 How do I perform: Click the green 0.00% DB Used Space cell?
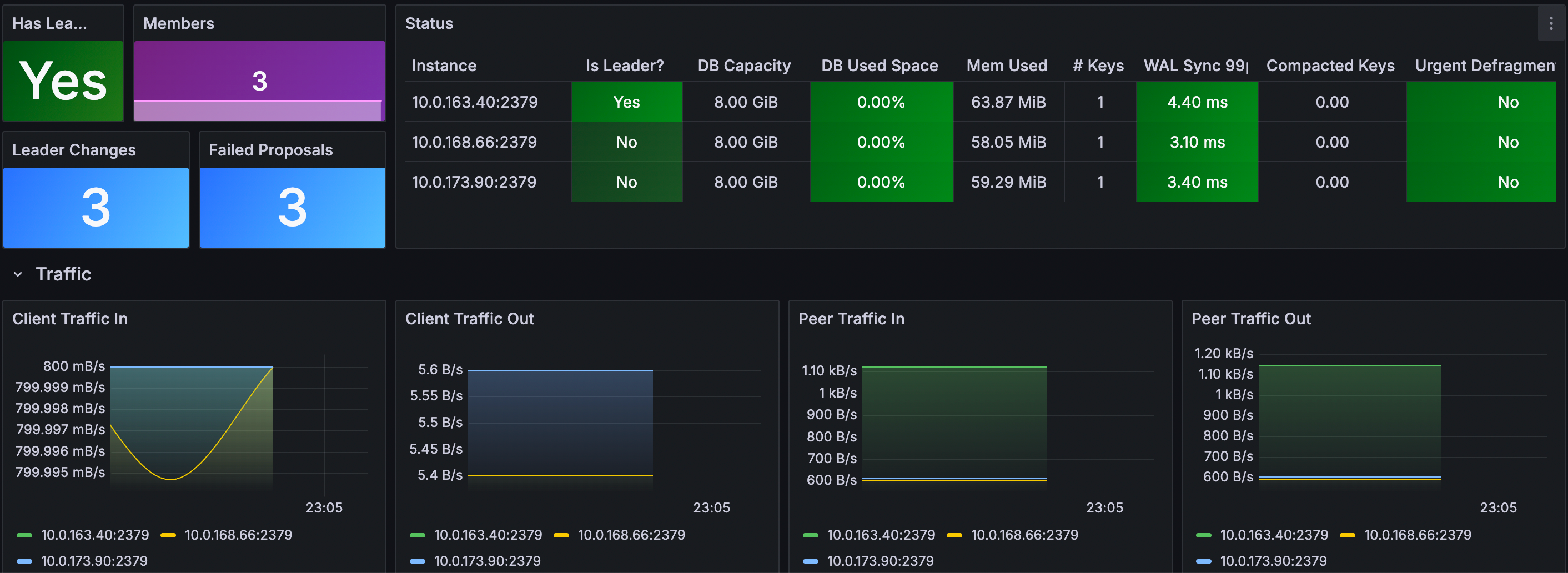[881, 102]
